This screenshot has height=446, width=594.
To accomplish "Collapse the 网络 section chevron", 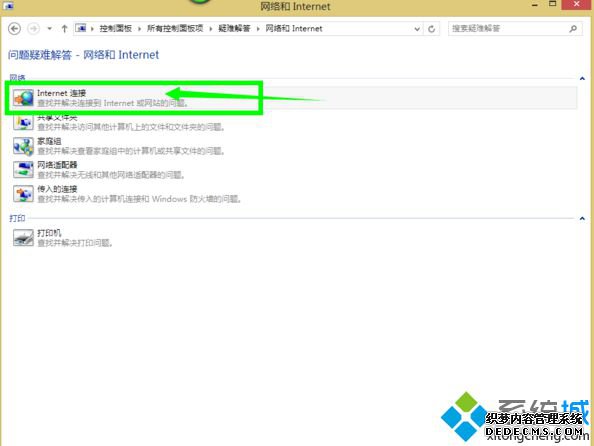I will click(x=582, y=79).
